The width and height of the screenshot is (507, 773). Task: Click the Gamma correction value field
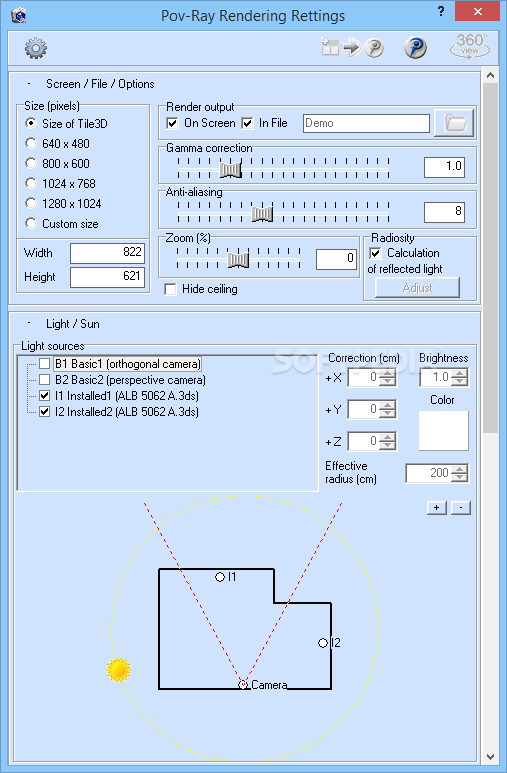444,167
